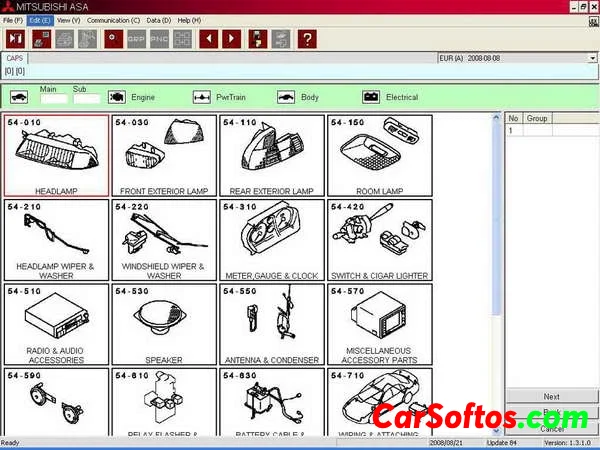Open the 54-530 Speaker thumbnail
Image resolution: width=600 pixels, height=450 pixels.
click(x=164, y=325)
